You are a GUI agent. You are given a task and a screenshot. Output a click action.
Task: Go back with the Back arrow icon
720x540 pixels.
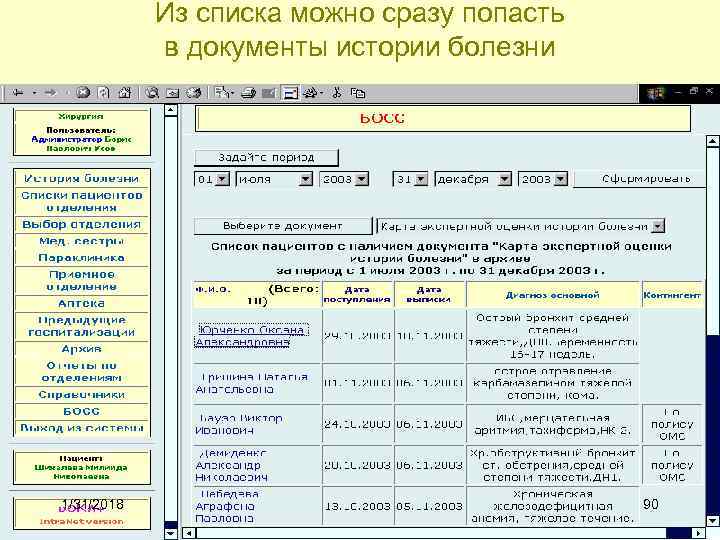18,93
